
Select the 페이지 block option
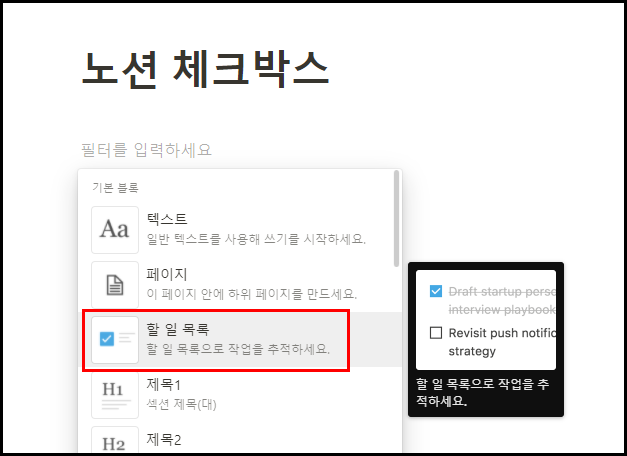[240, 285]
